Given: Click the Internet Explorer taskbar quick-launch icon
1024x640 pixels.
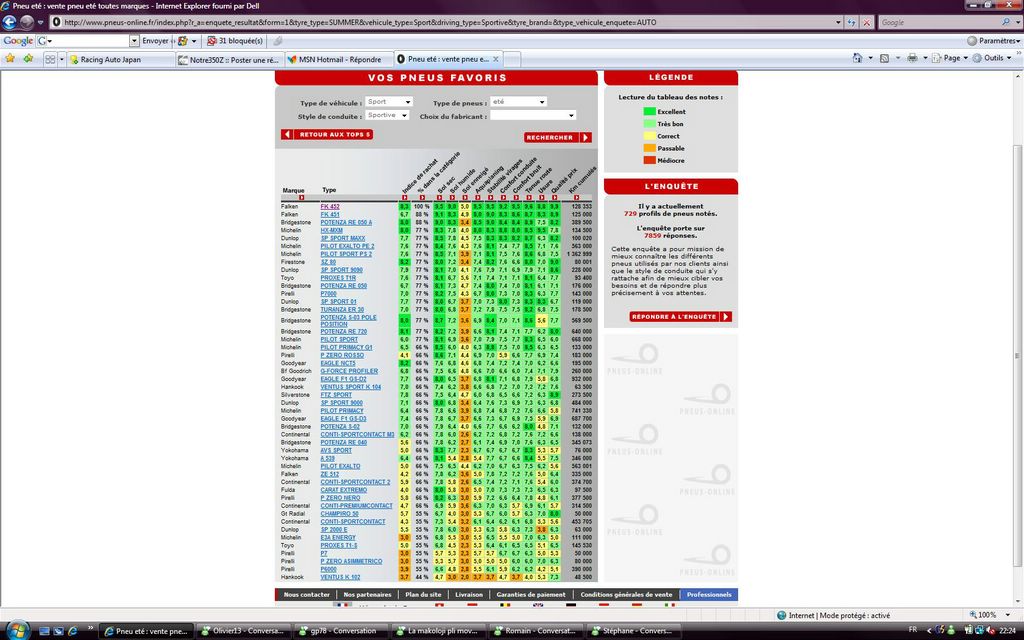Looking at the screenshot, I should point(73,631).
